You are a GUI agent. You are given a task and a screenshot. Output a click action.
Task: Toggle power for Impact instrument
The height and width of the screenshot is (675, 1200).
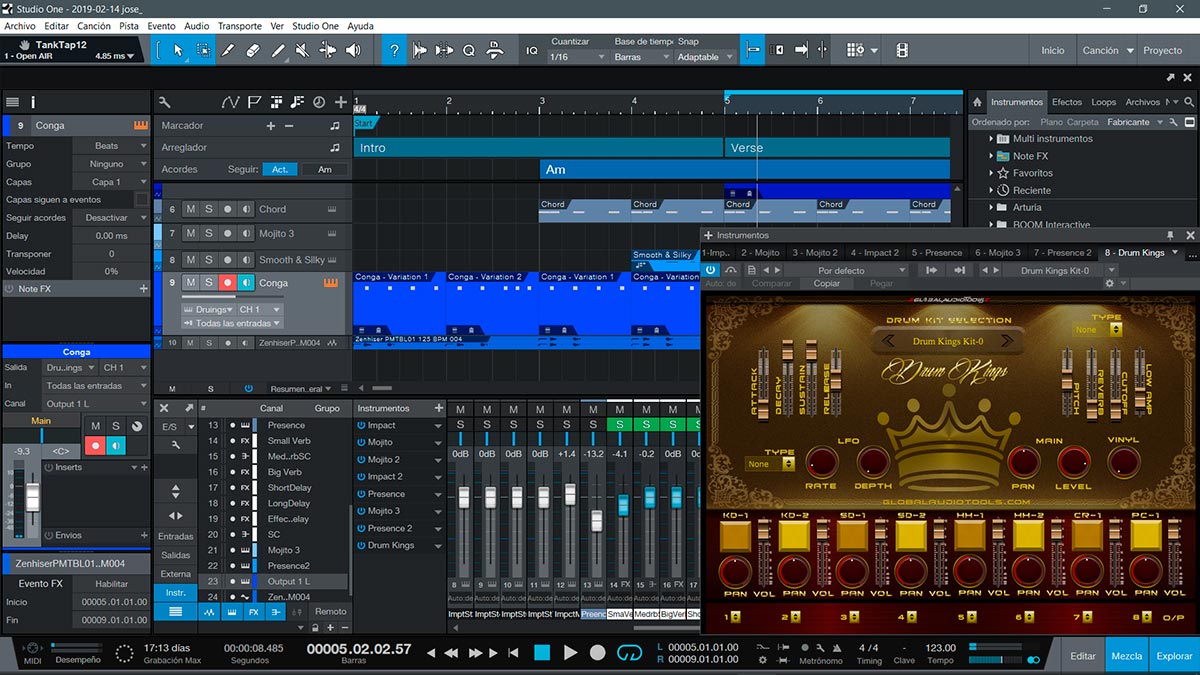coord(361,426)
